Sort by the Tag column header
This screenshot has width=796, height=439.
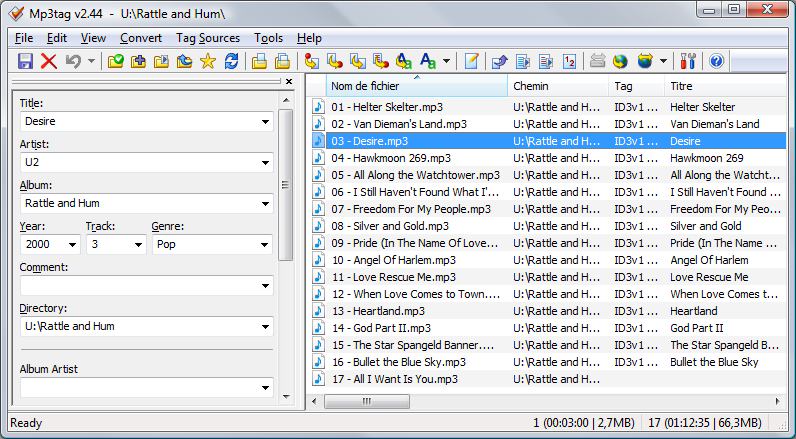pyautogui.click(x=637, y=86)
